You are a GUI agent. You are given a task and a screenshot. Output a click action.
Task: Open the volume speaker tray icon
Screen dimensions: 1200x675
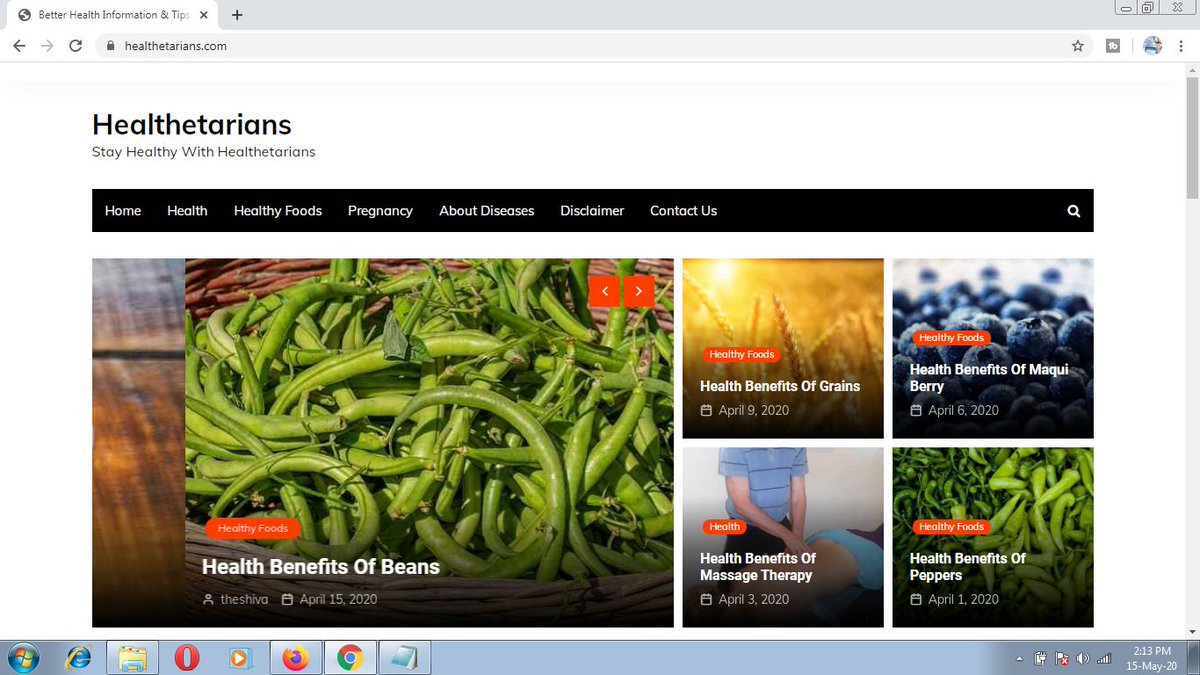click(x=1083, y=659)
